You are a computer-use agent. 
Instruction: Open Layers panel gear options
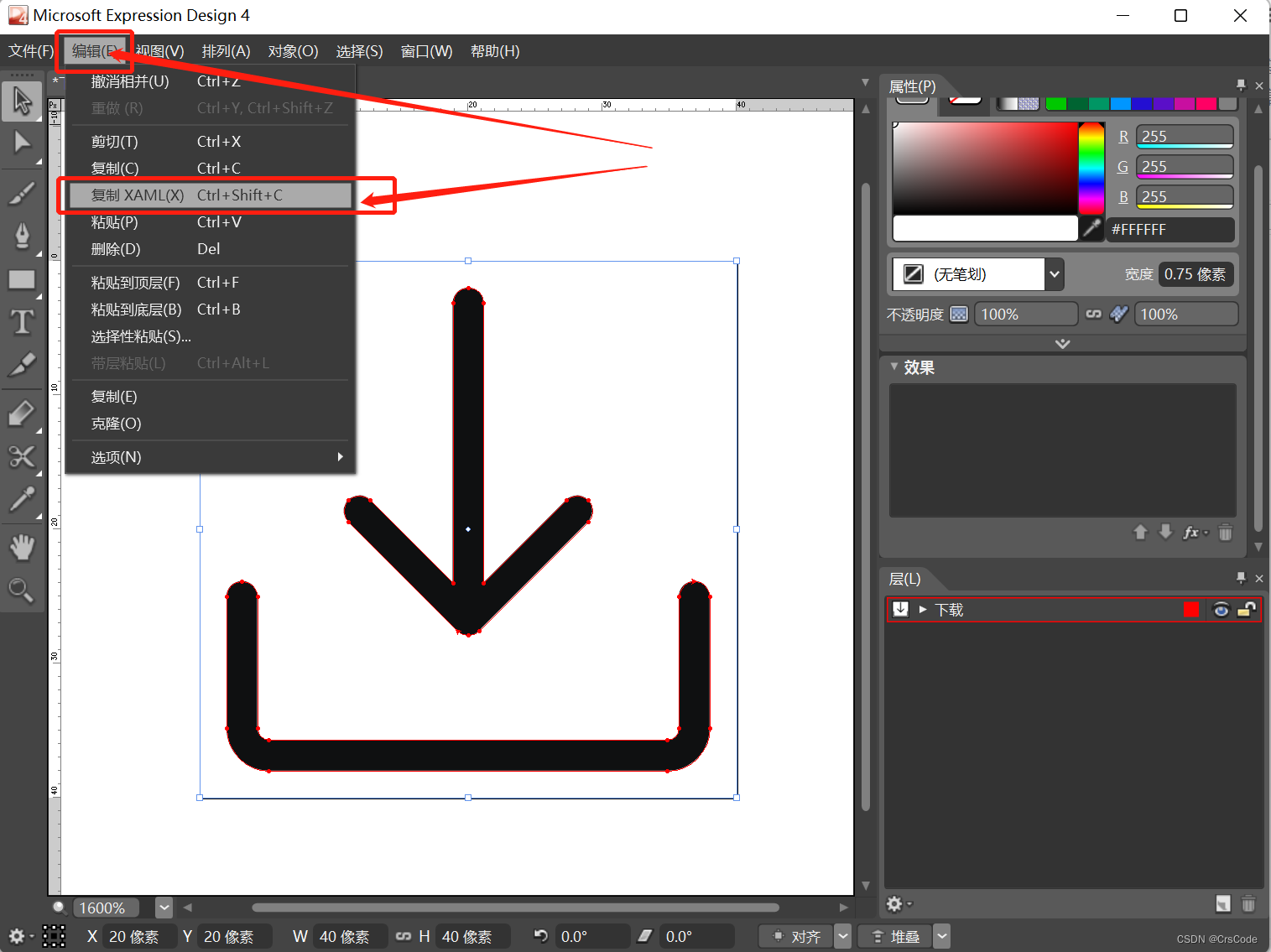point(899,903)
